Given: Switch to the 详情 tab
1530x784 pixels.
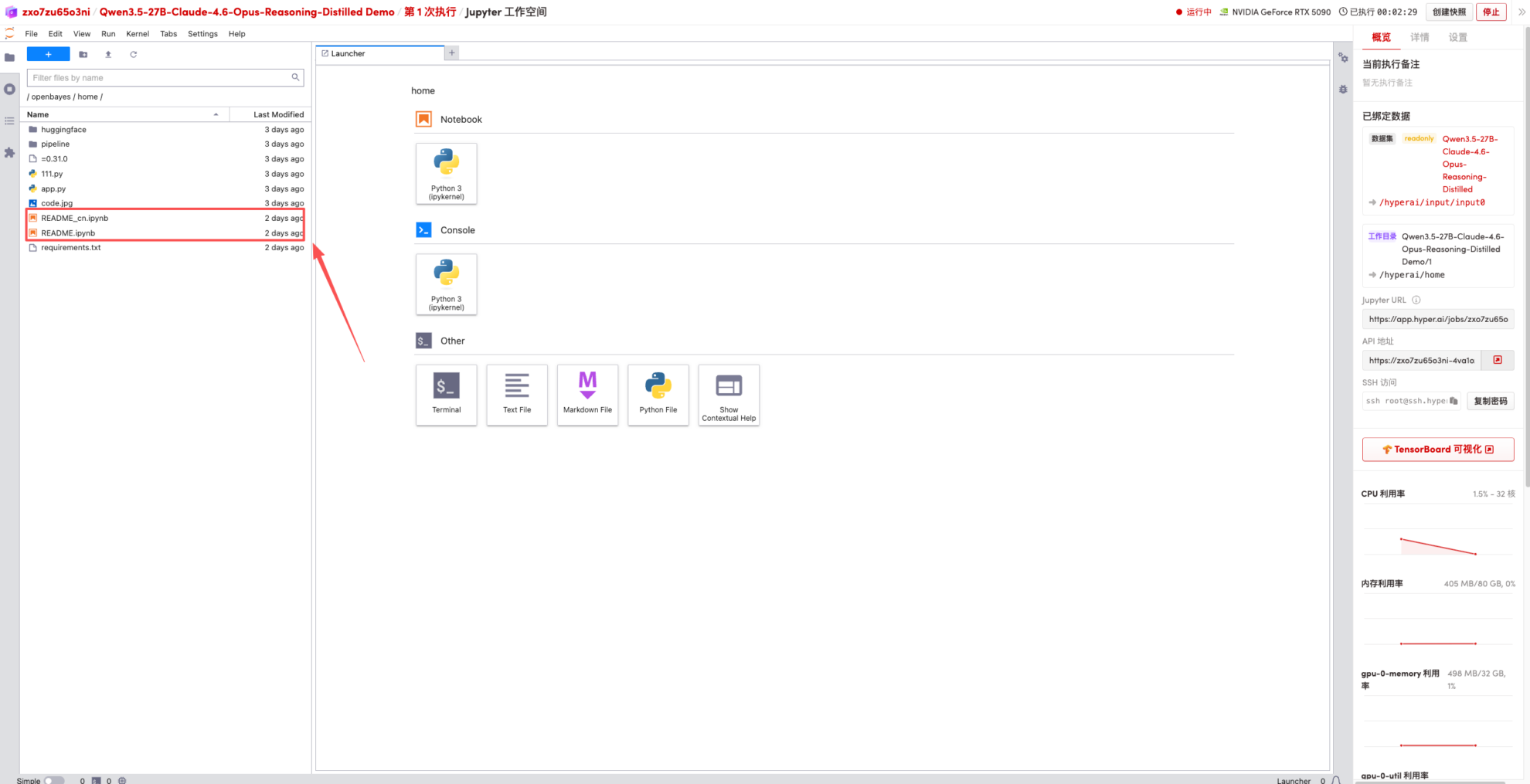Looking at the screenshot, I should (1419, 37).
